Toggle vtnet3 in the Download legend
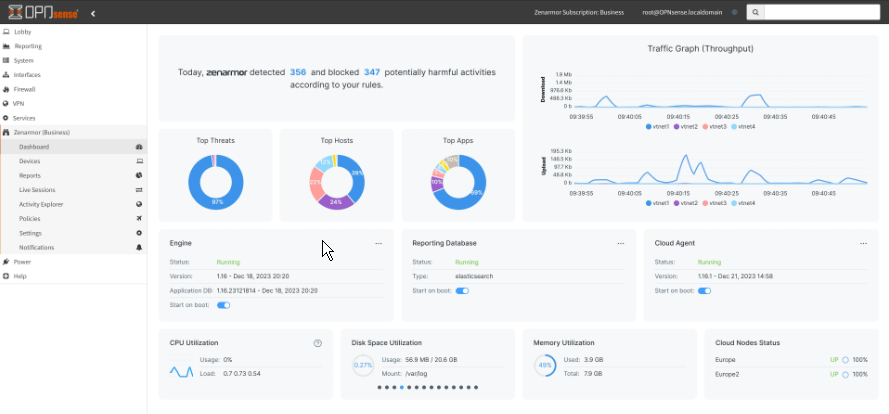Viewport: 889px width, 414px height. click(x=714, y=126)
